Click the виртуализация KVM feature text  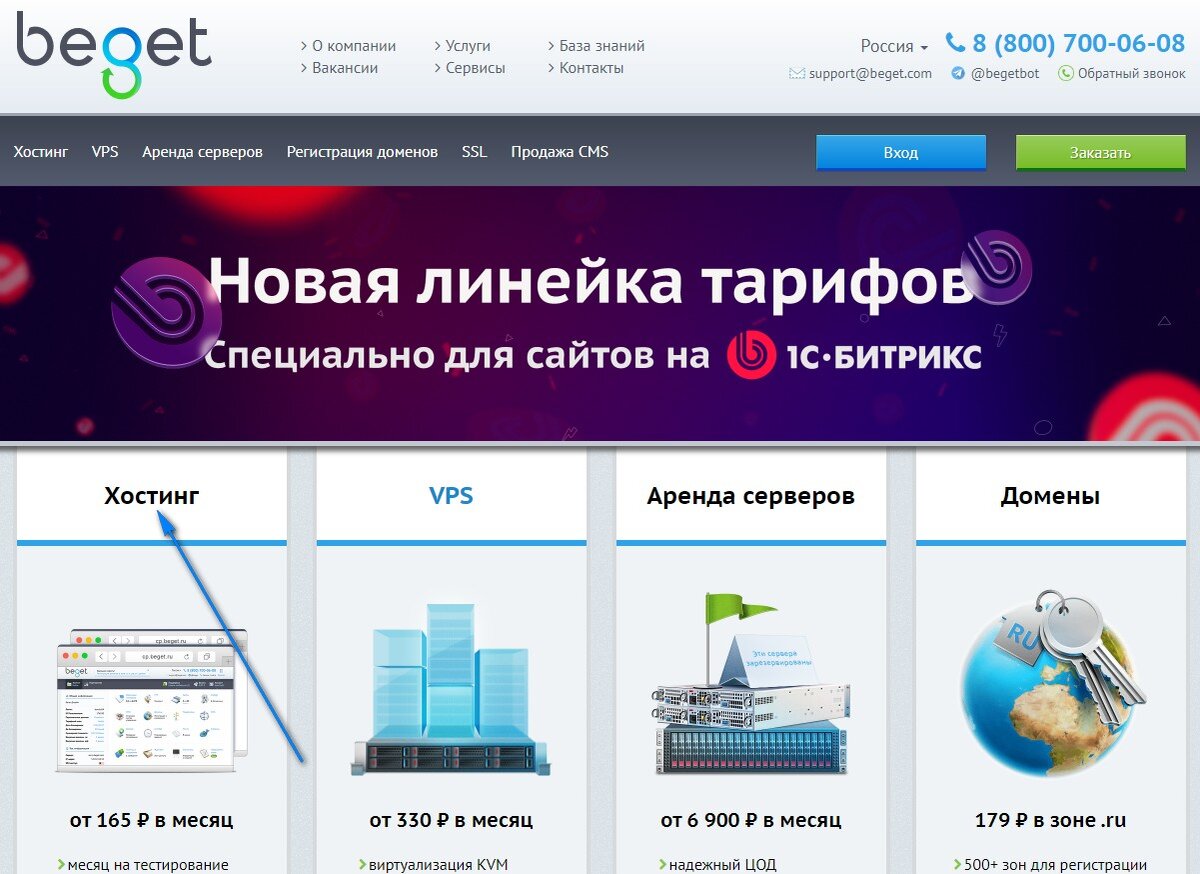coord(438,864)
